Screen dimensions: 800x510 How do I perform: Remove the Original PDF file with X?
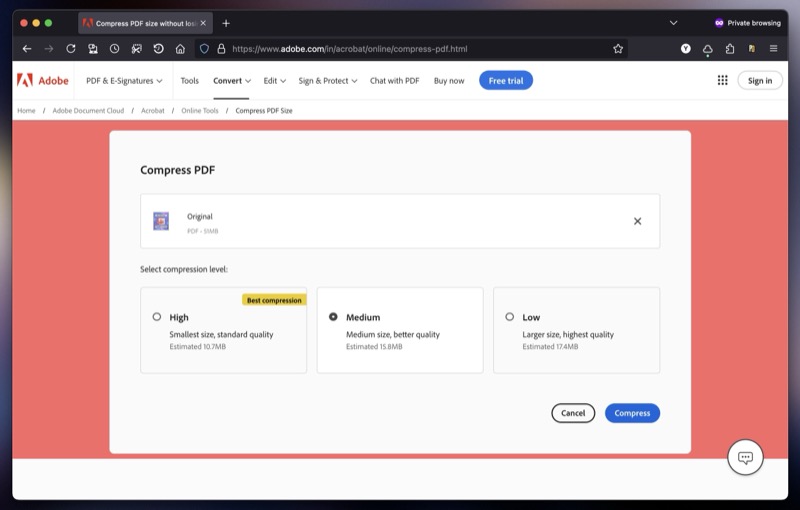[x=637, y=221]
